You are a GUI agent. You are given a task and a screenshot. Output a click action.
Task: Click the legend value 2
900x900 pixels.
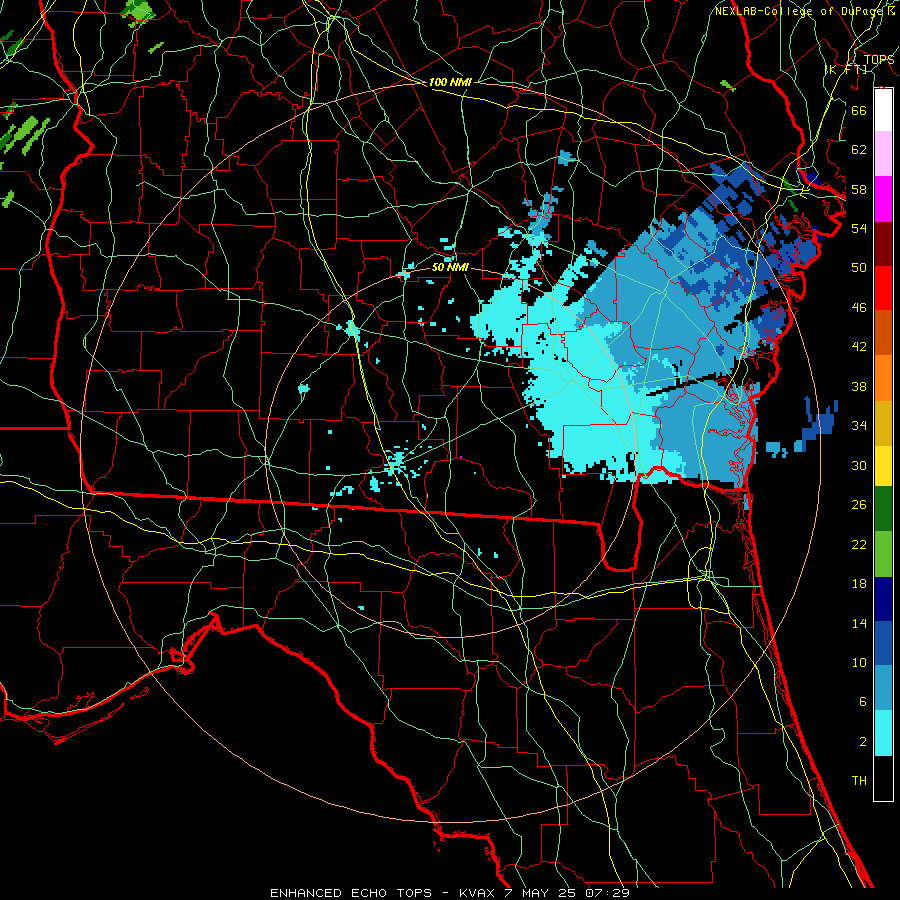[x=863, y=742]
